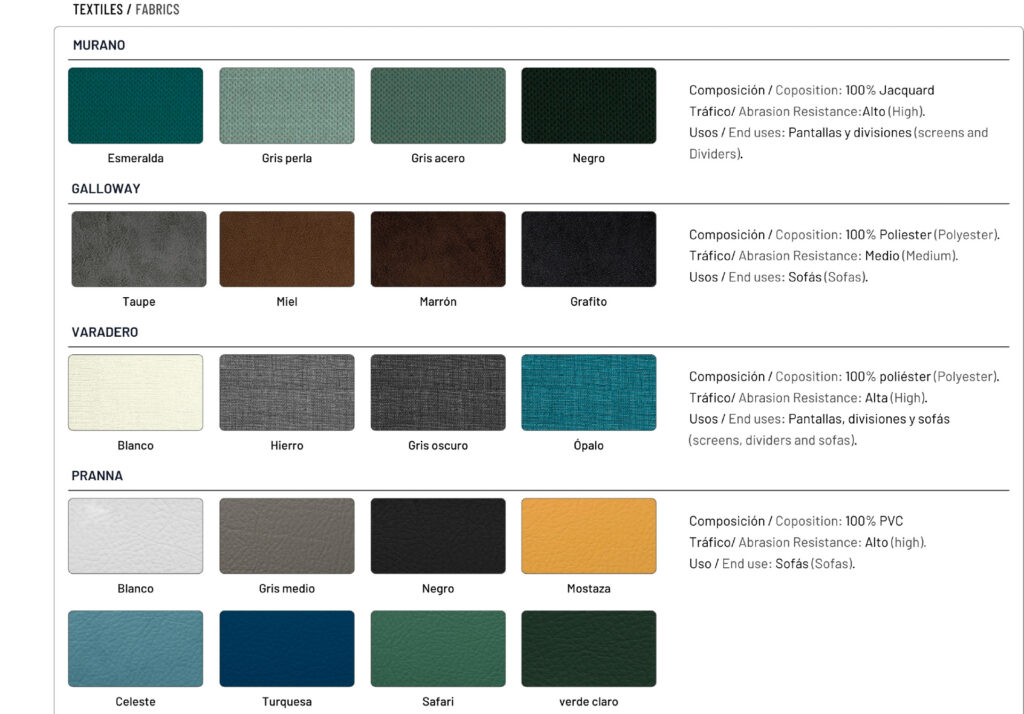Select the Safari green swatch
Image resolution: width=1024 pixels, height=714 pixels.
pos(437,648)
